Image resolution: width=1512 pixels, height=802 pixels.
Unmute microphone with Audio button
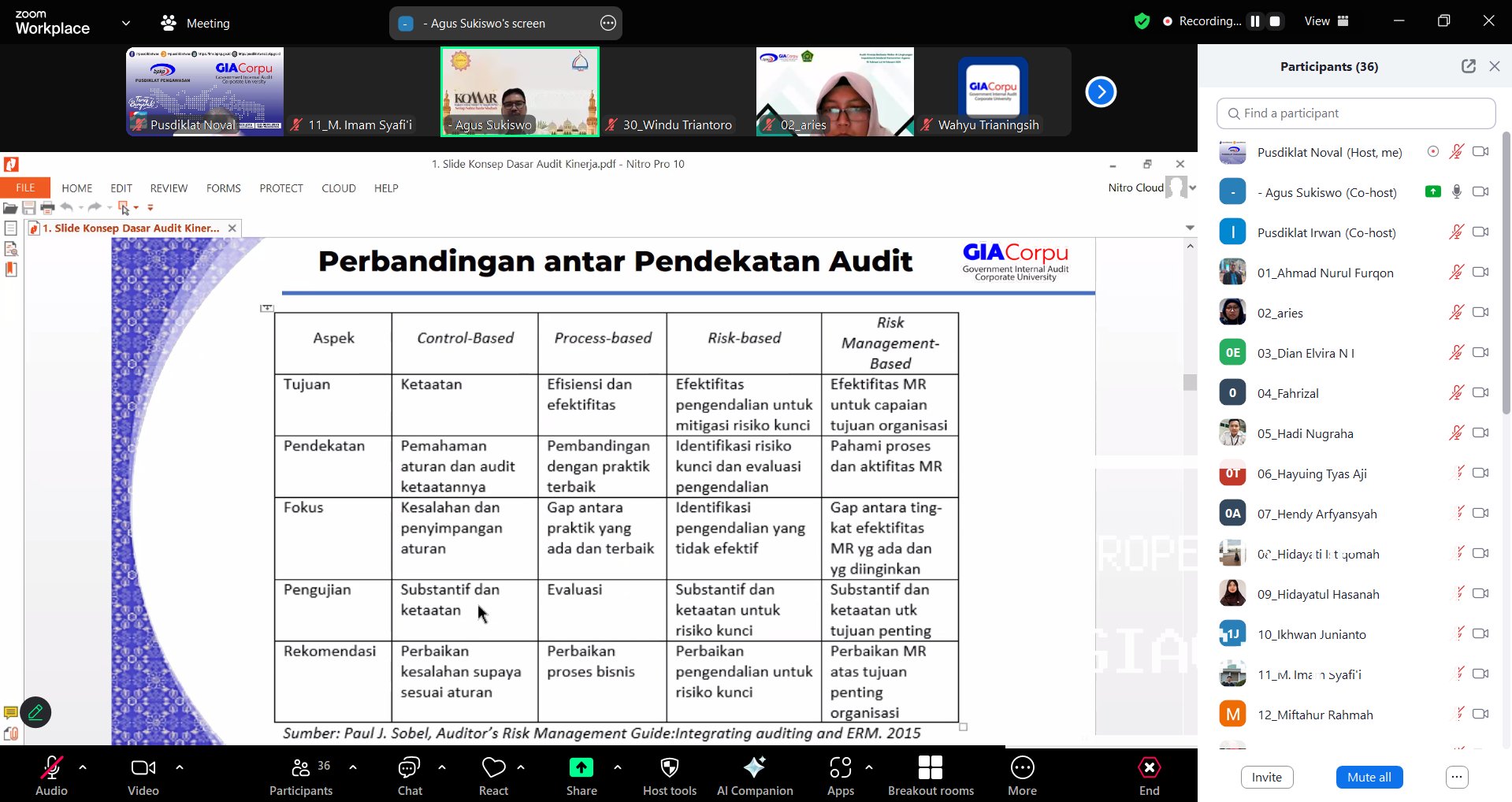[x=51, y=768]
